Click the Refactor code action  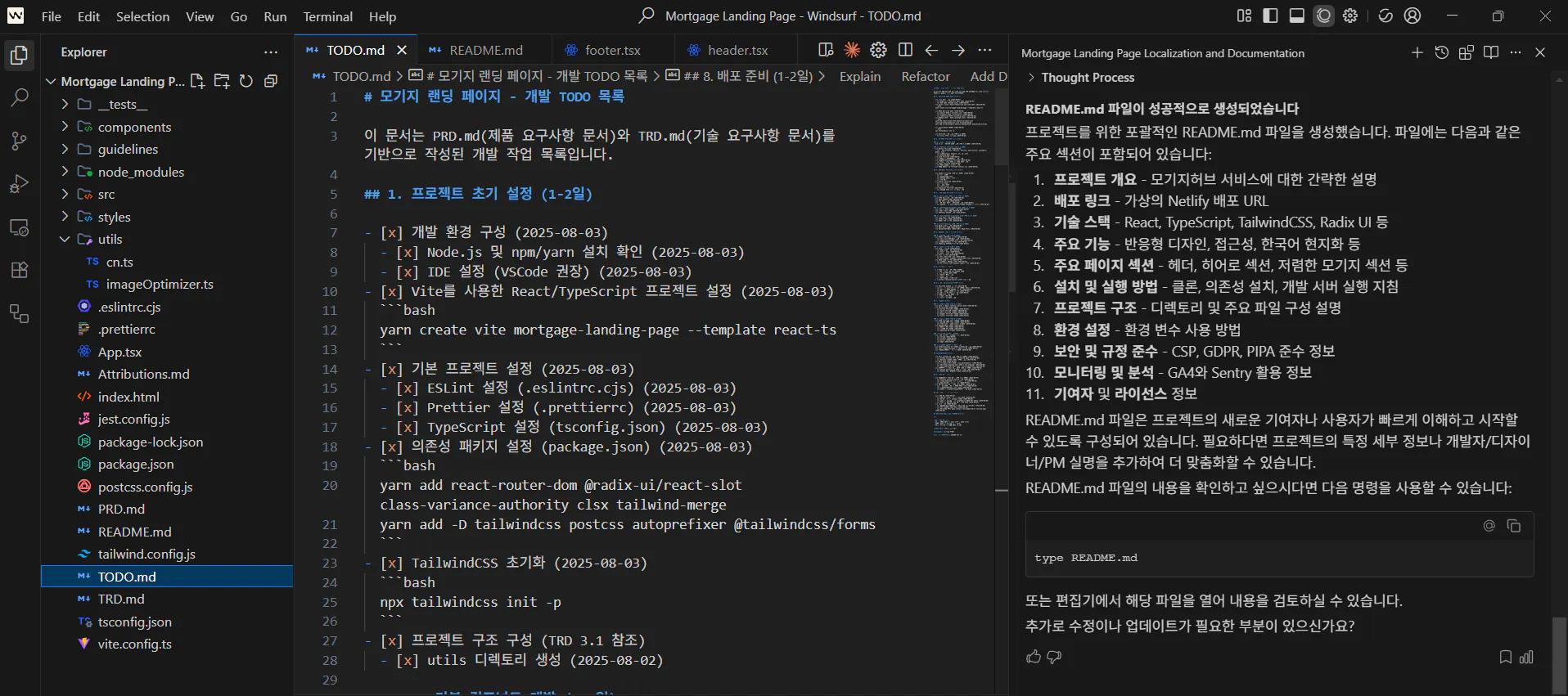tap(926, 76)
